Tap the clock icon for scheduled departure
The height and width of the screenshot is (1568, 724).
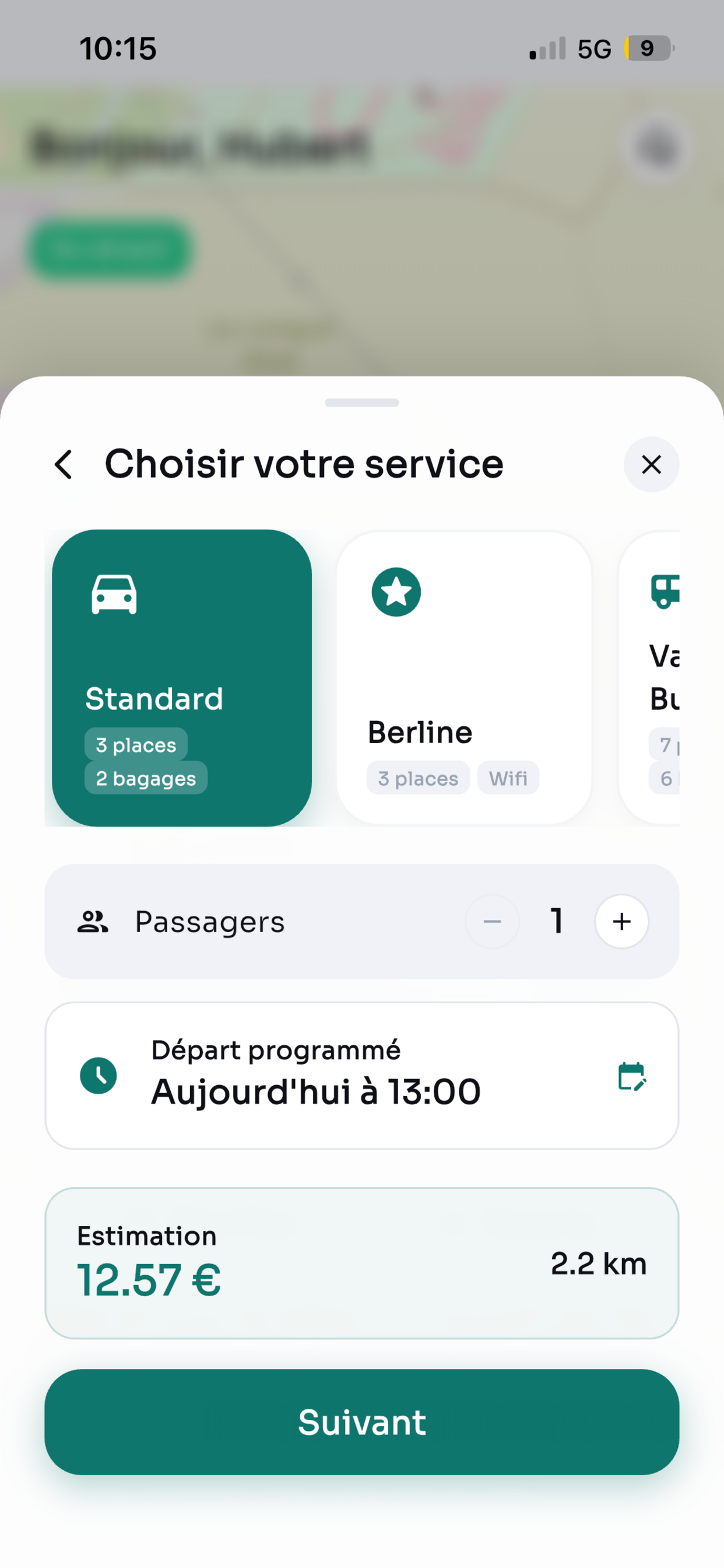[99, 1076]
